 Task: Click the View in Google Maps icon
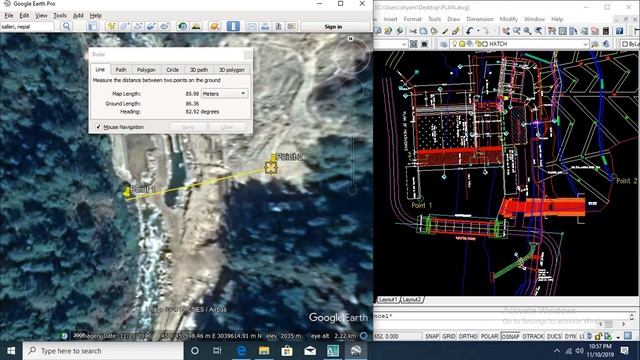coord(291,27)
